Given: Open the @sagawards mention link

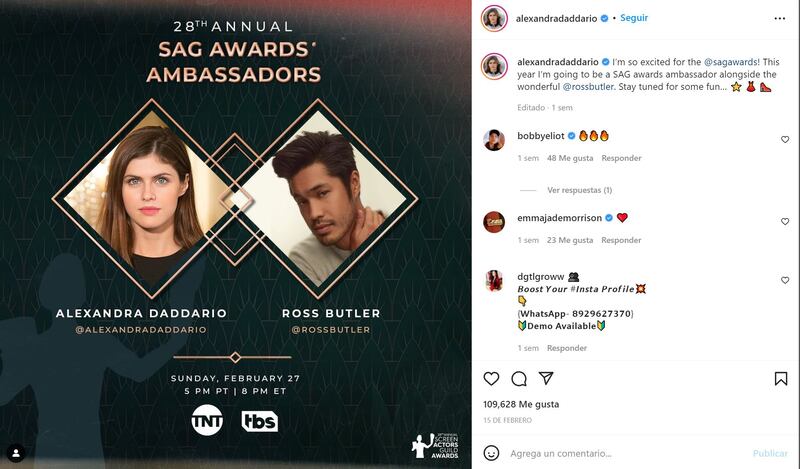Looking at the screenshot, I should point(731,62).
